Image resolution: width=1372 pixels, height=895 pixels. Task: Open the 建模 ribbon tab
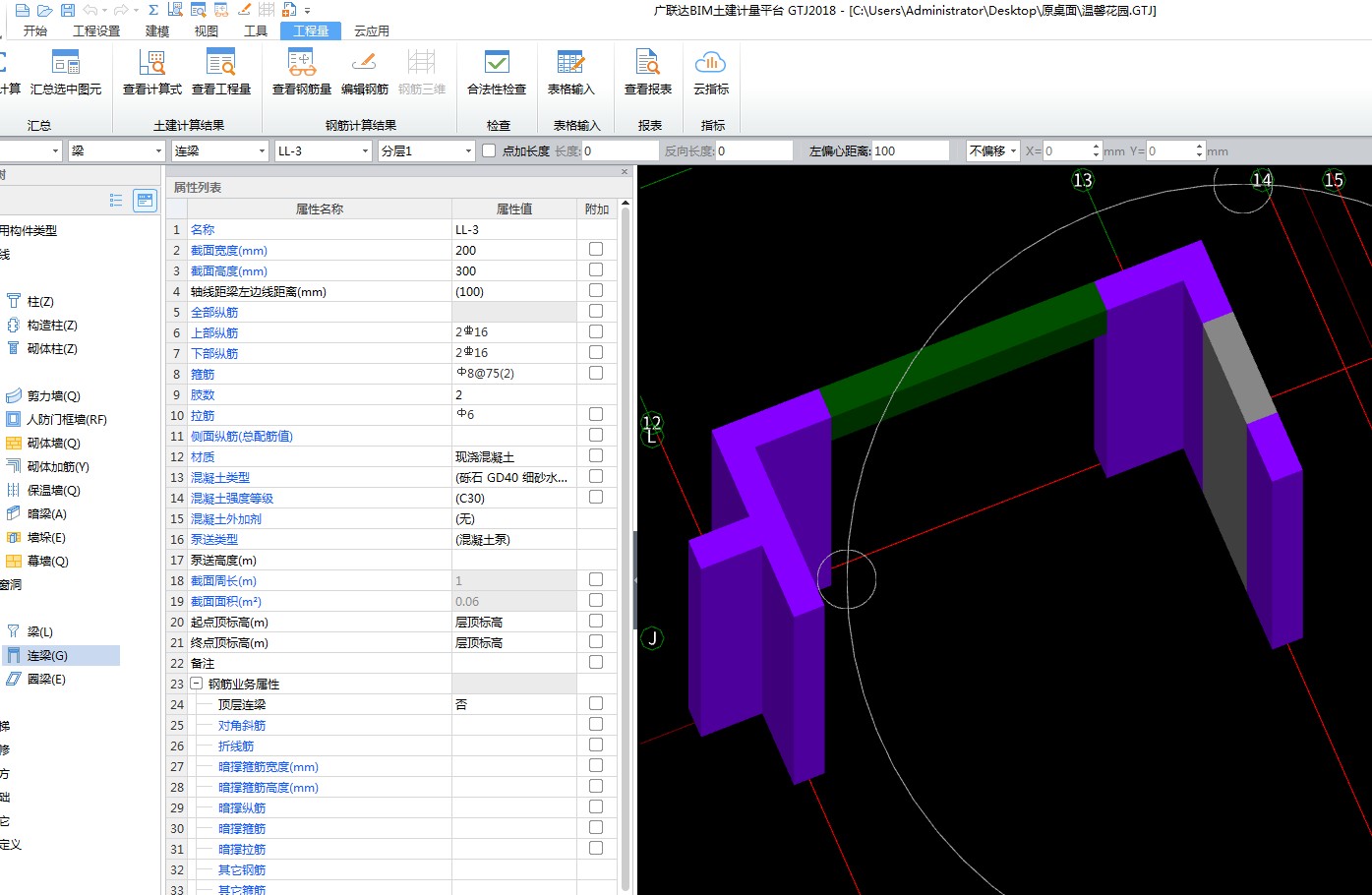pyautogui.click(x=157, y=30)
